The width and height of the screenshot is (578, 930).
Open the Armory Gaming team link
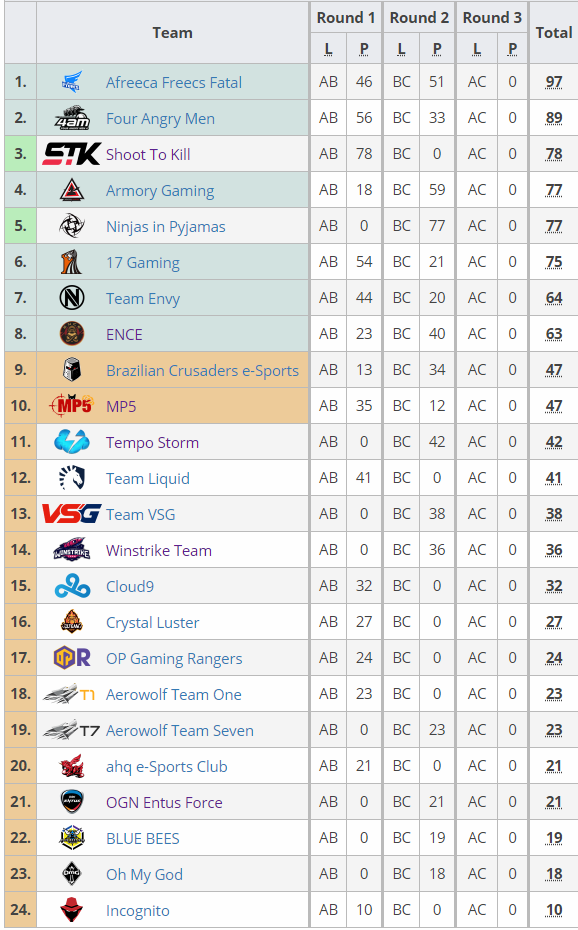coord(160,190)
